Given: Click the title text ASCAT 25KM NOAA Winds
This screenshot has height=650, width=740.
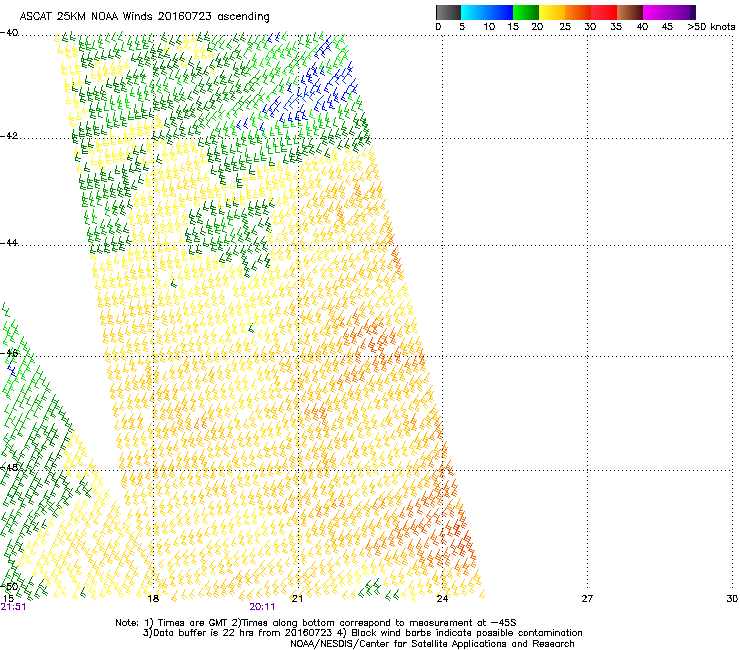Looking at the screenshot, I should click(x=86, y=16).
